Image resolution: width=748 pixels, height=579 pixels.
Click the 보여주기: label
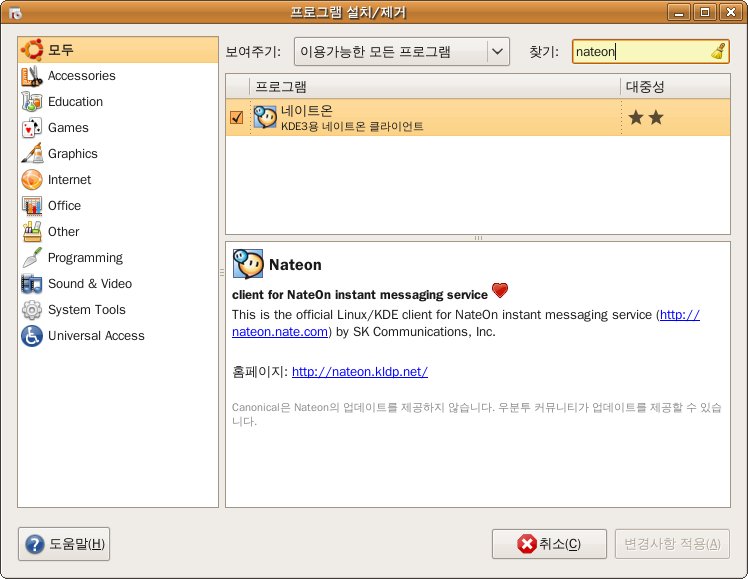[x=253, y=52]
